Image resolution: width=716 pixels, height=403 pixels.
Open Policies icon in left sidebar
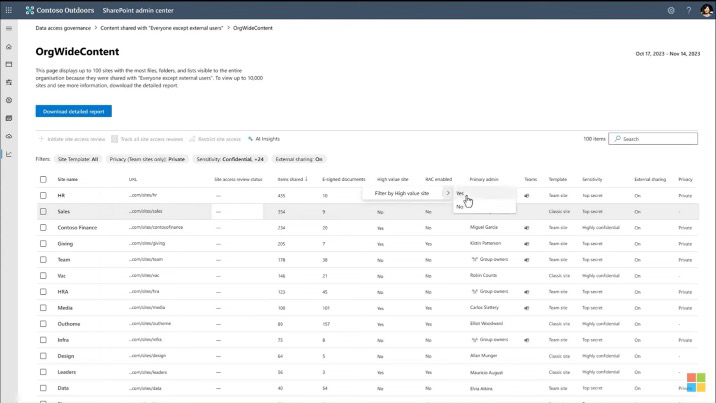9,82
